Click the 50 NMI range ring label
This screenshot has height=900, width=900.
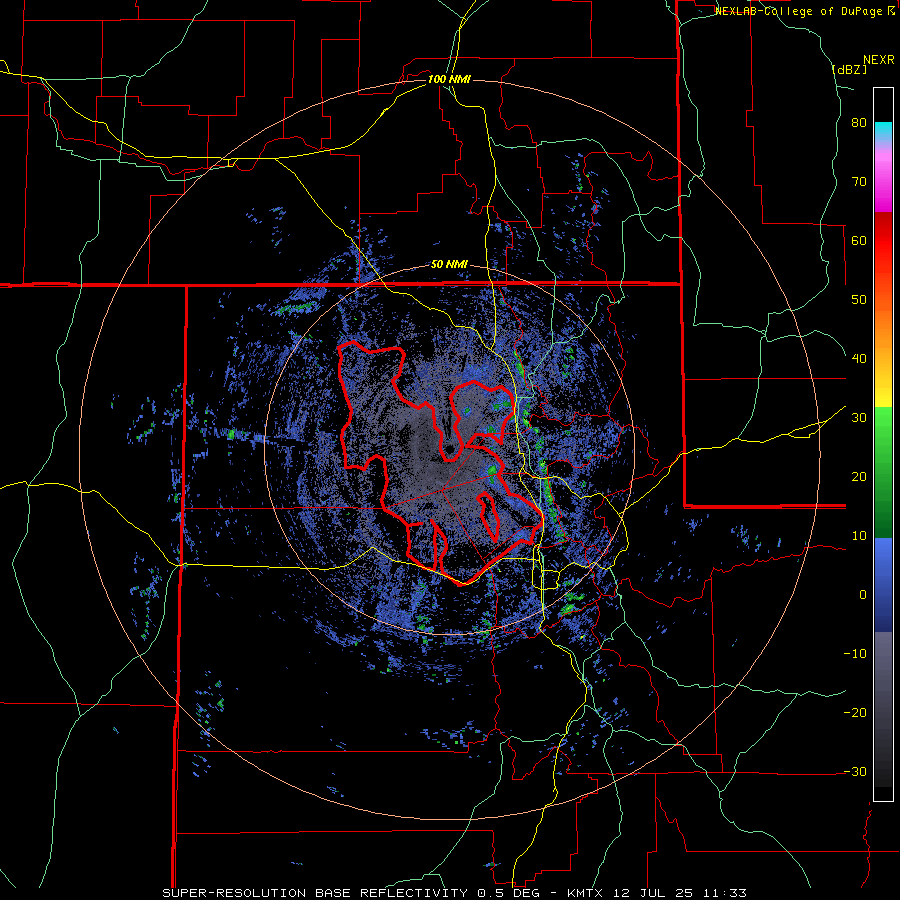tap(449, 265)
